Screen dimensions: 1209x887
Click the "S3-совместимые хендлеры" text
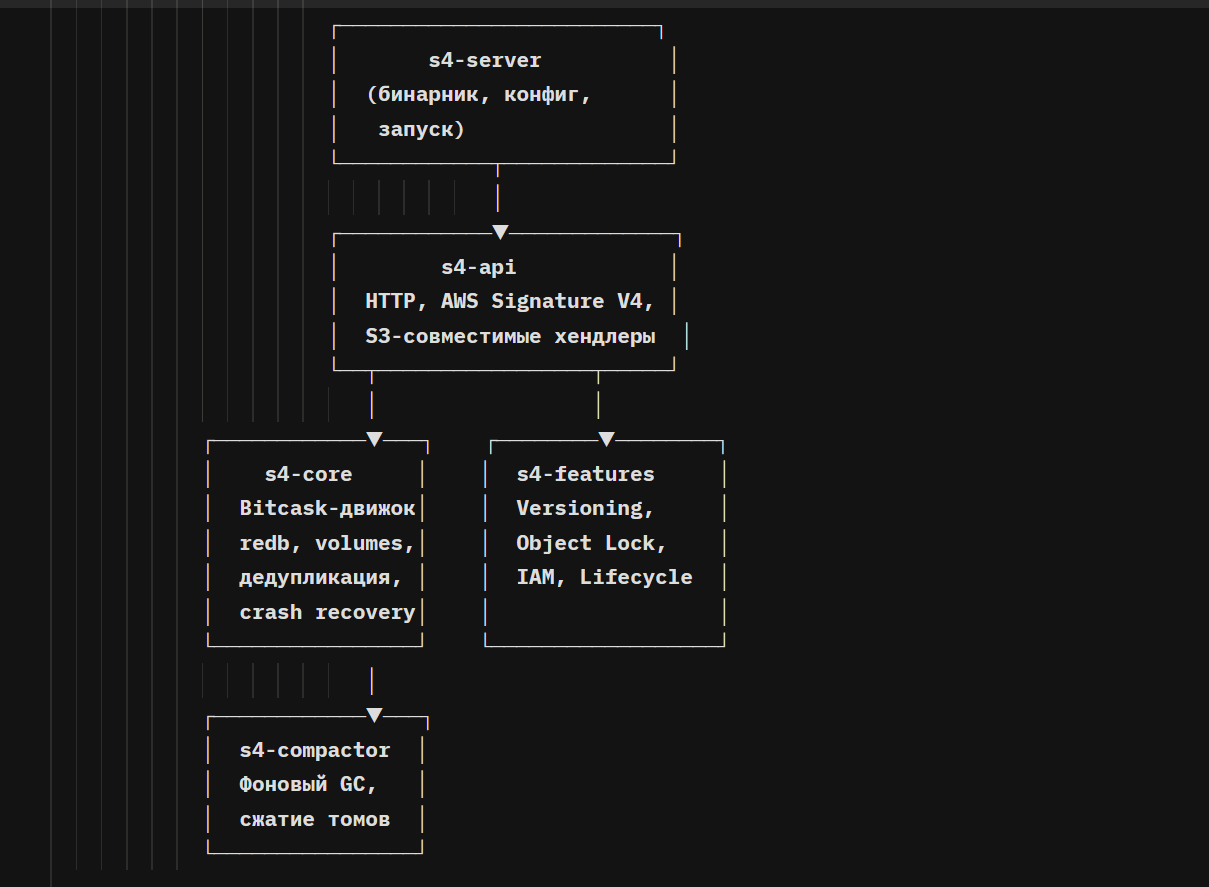(510, 337)
